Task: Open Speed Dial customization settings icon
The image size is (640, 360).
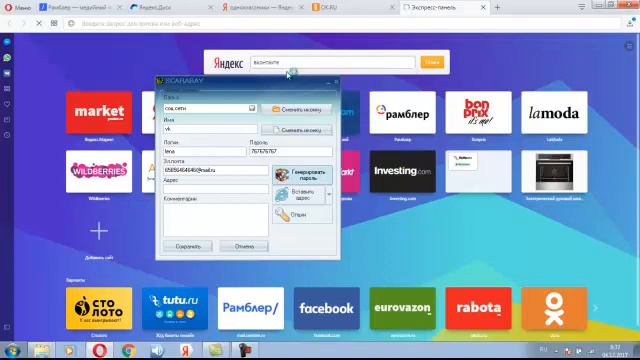Action: click(629, 46)
